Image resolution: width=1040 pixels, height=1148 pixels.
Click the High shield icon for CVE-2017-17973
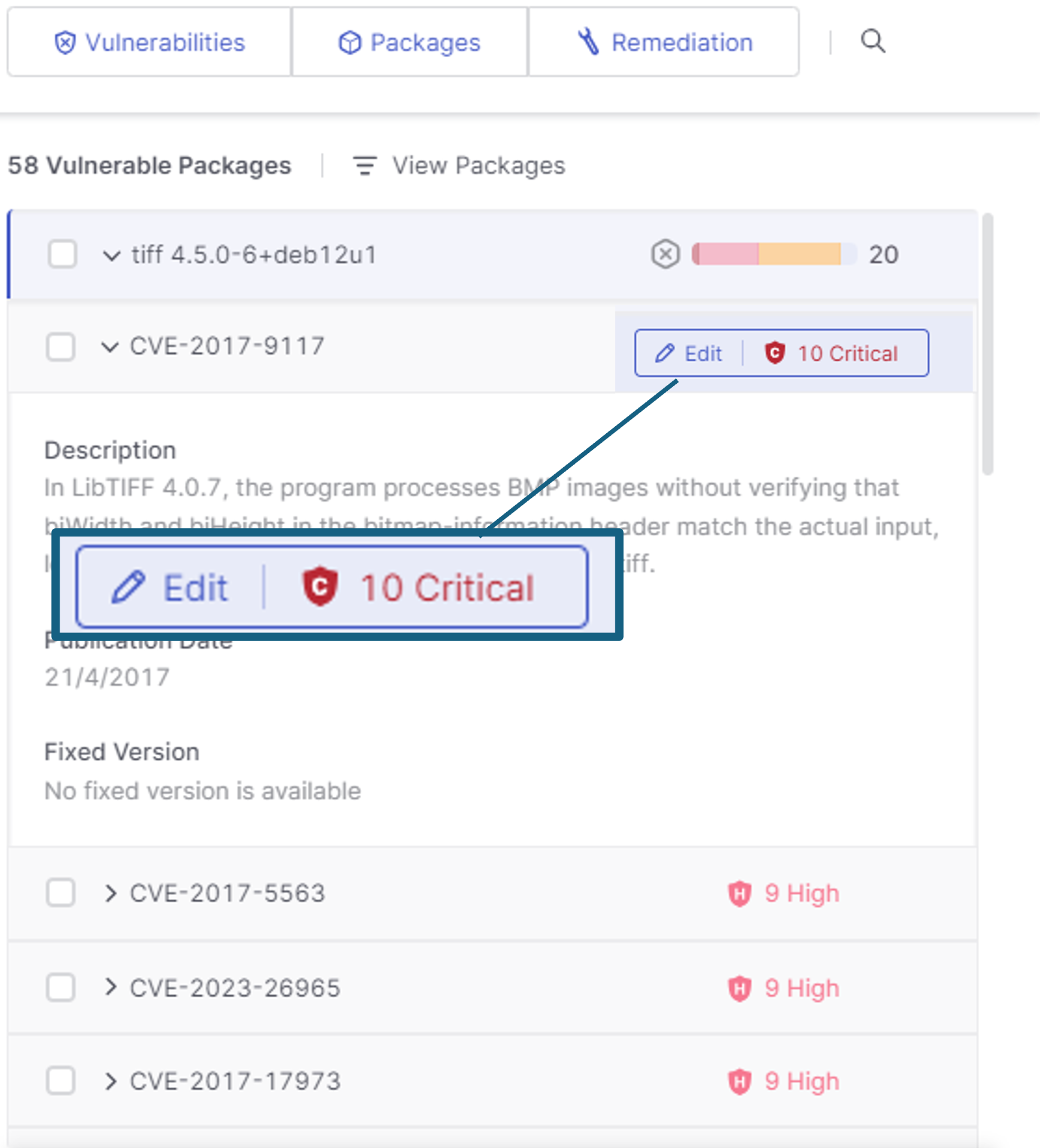(739, 1082)
